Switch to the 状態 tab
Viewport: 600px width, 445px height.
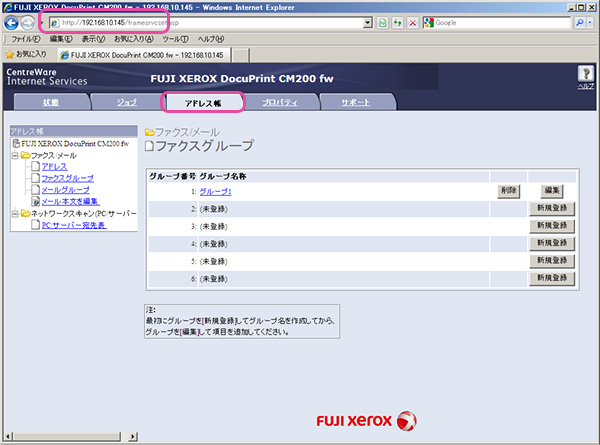[x=50, y=103]
